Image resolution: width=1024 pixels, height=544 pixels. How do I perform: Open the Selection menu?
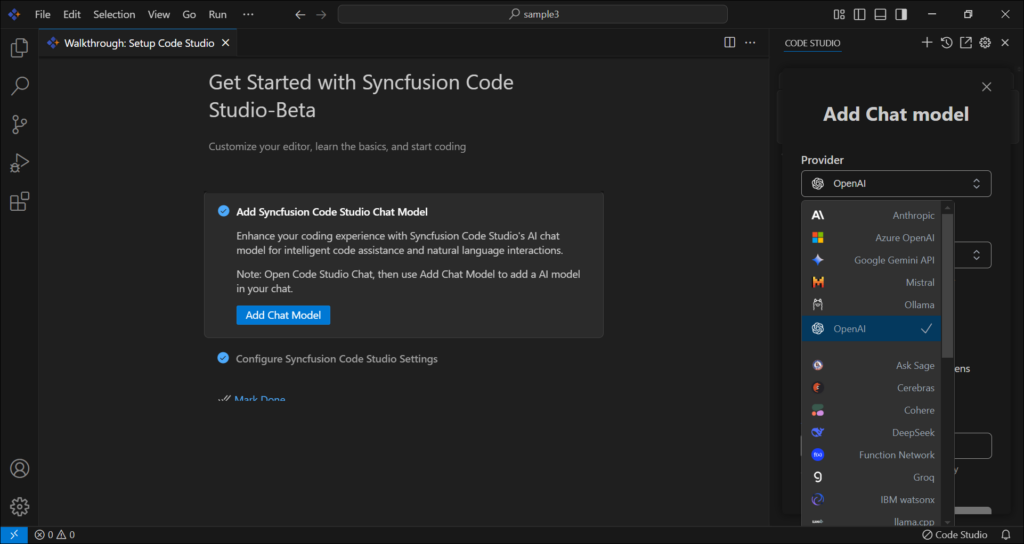pyautogui.click(x=114, y=15)
